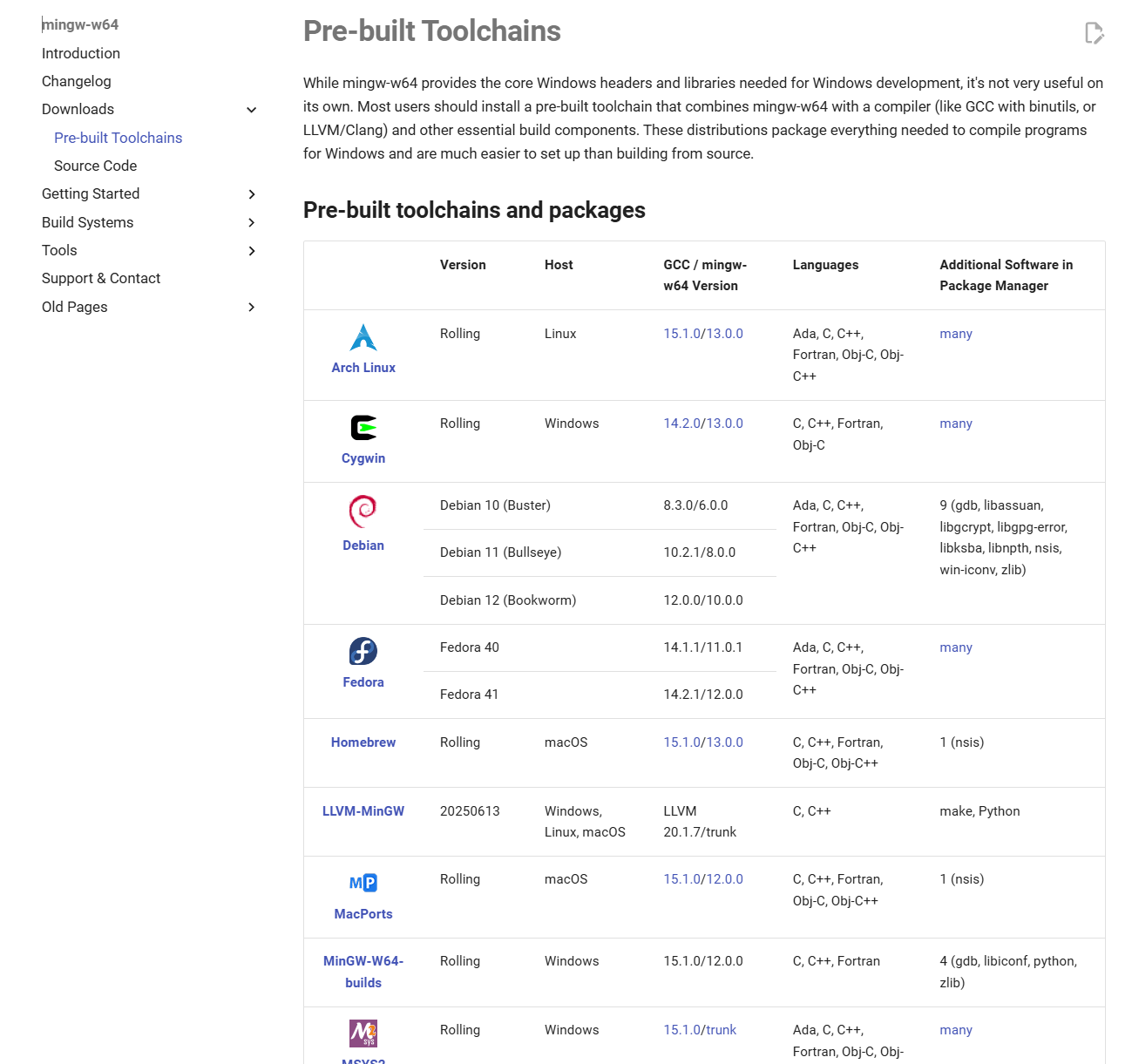
Task: Click 'LLVM 20.1.7/trunk' cell
Action: coord(700,822)
